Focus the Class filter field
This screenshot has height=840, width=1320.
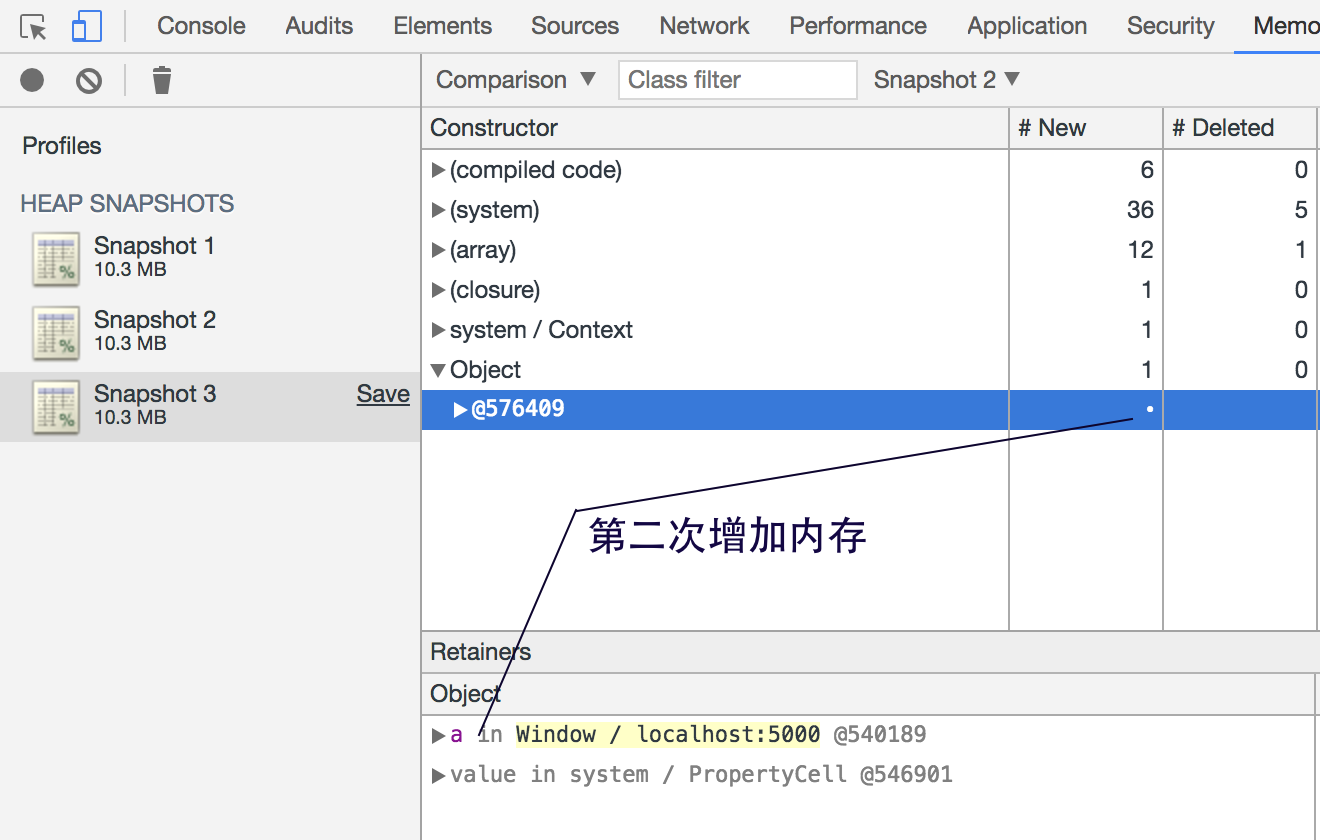[738, 80]
